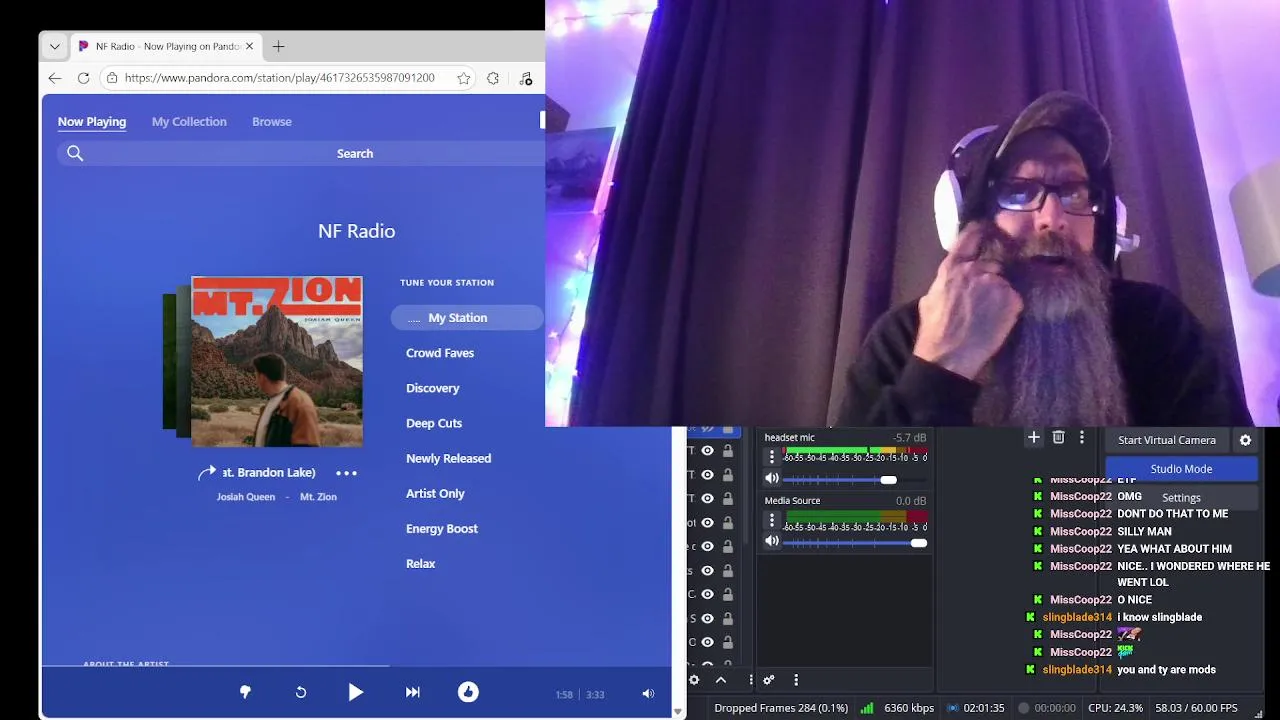The width and height of the screenshot is (1280, 720).
Task: Open the Browse tab in Pandora
Action: point(272,121)
